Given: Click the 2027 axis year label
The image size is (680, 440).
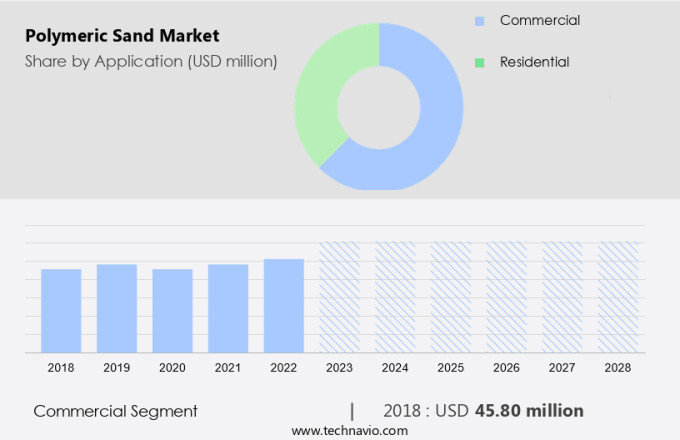Looking at the screenshot, I should [x=562, y=368].
